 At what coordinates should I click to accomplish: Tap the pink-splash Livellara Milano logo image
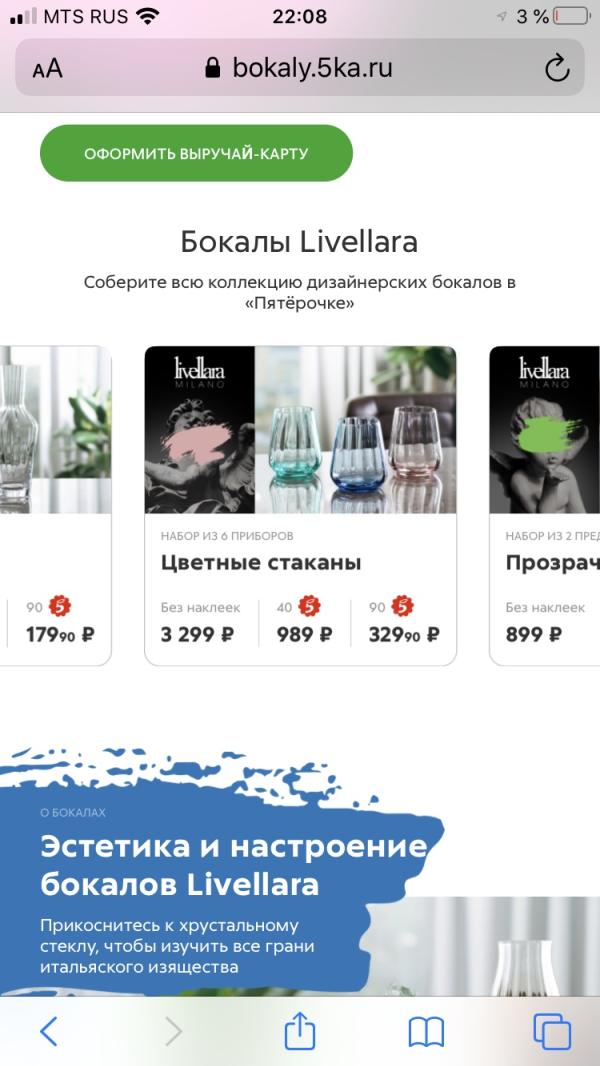pos(200,430)
